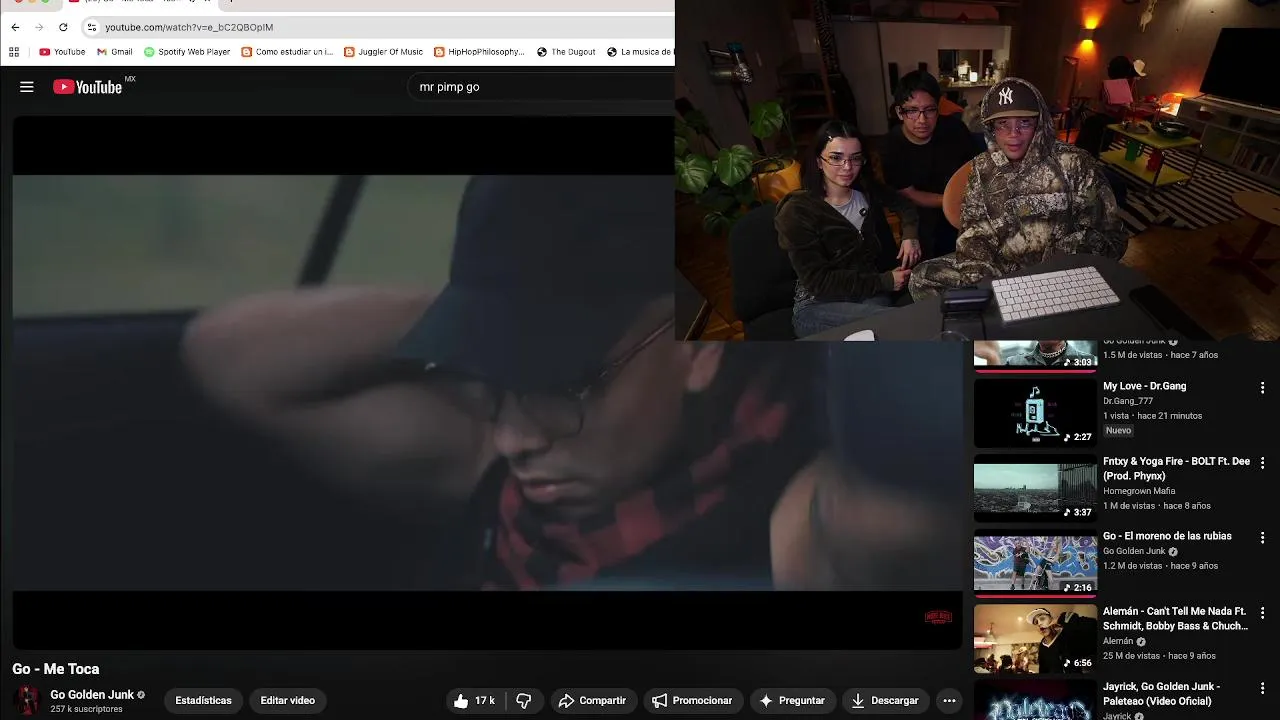Screen dimensions: 1280x720
Task: Open Go Golden Junk channel name
Action: pyautogui.click(x=92, y=695)
